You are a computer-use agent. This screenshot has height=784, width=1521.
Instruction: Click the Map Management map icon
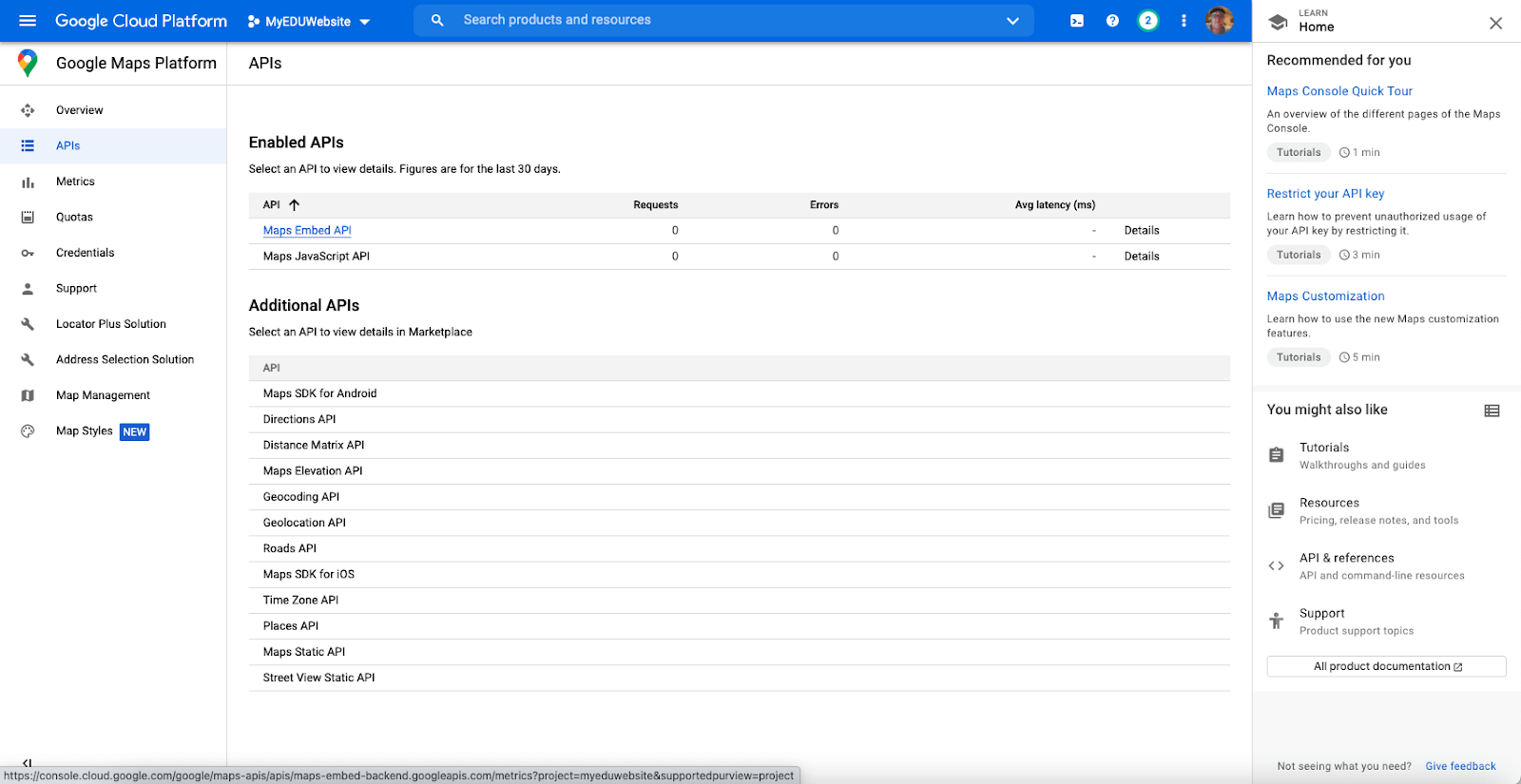28,395
